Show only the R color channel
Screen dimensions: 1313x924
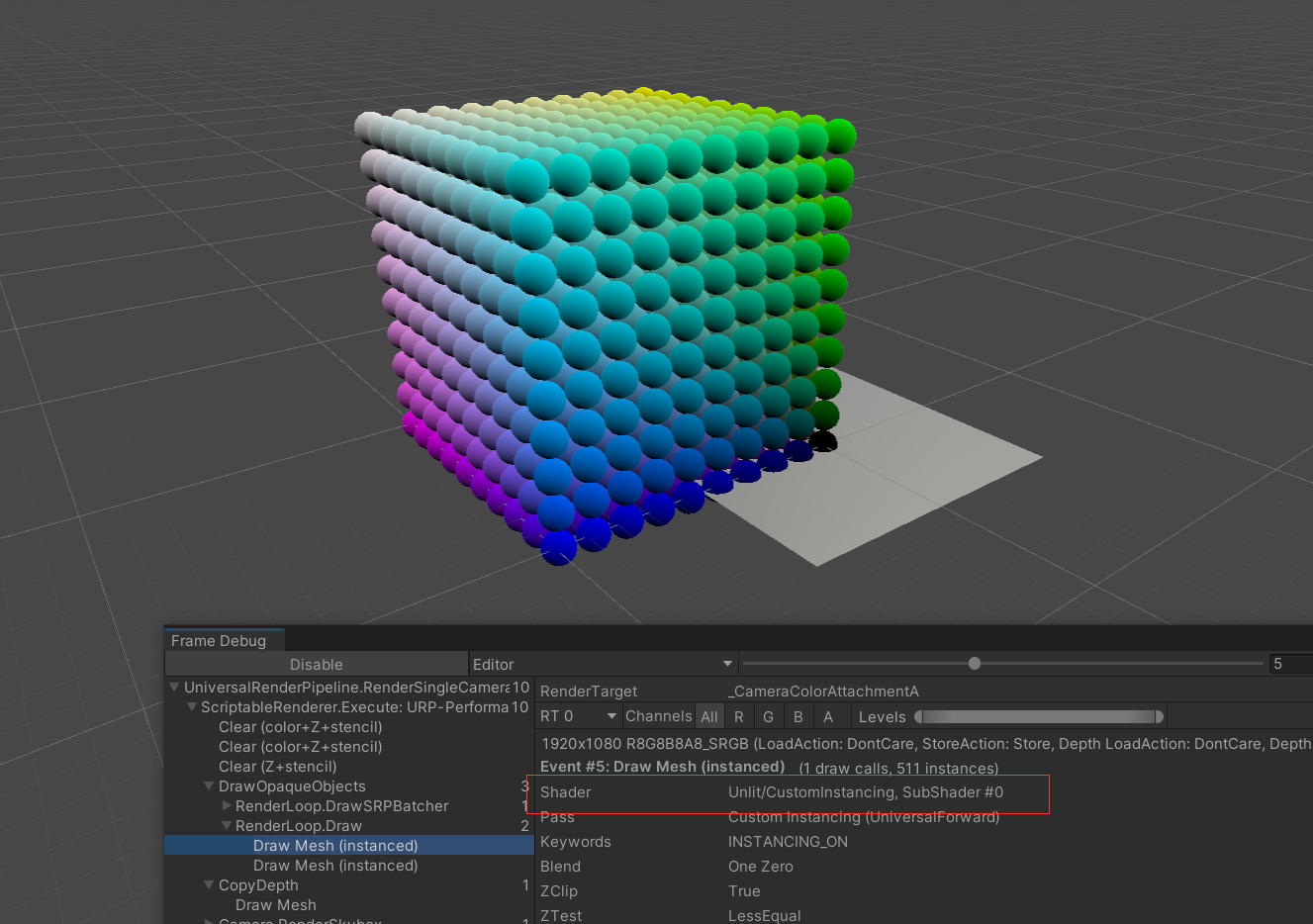click(739, 715)
